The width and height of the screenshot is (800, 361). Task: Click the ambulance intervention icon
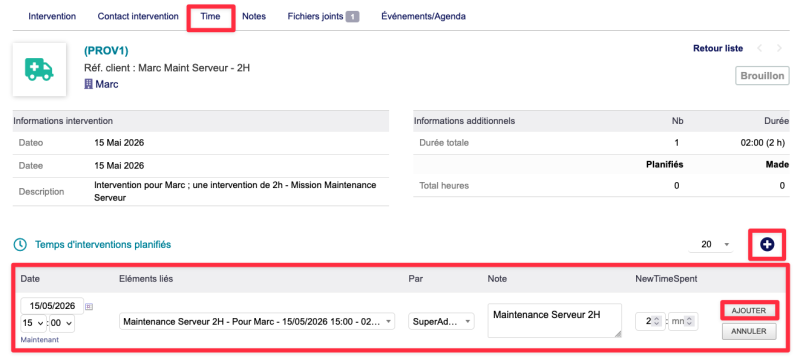pos(39,69)
